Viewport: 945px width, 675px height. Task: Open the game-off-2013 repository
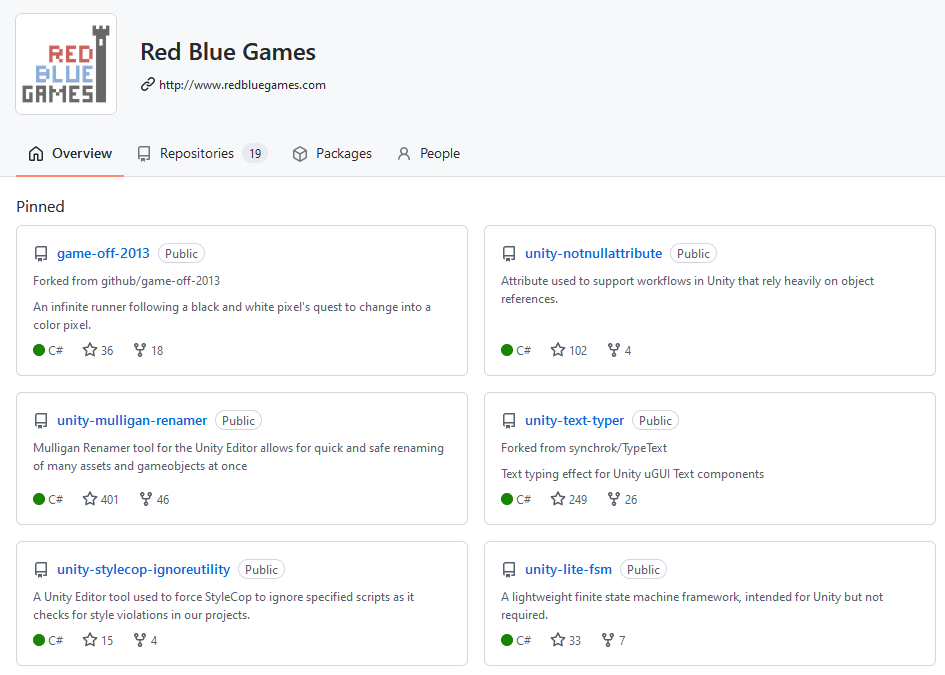pos(103,253)
